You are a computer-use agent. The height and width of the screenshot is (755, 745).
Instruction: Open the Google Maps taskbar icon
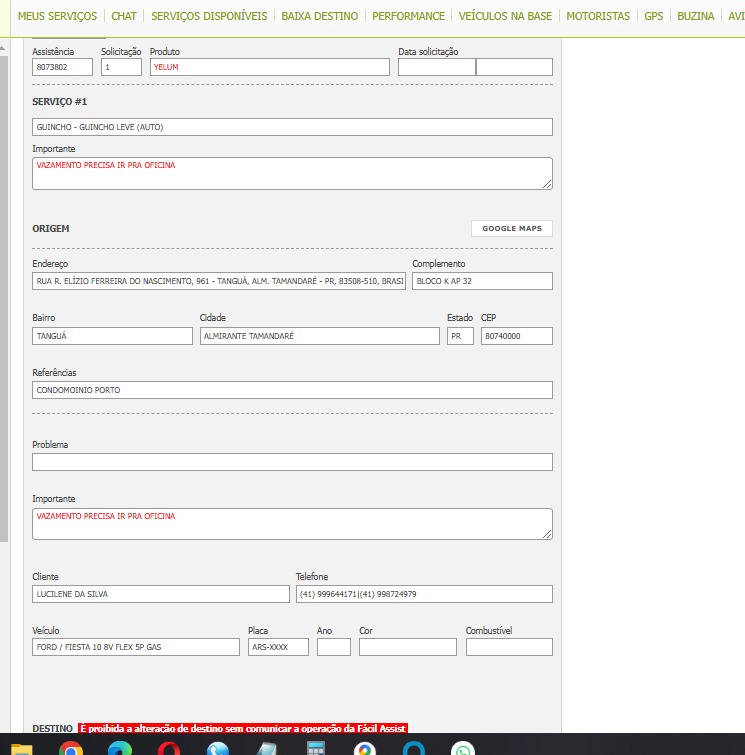(x=365, y=749)
